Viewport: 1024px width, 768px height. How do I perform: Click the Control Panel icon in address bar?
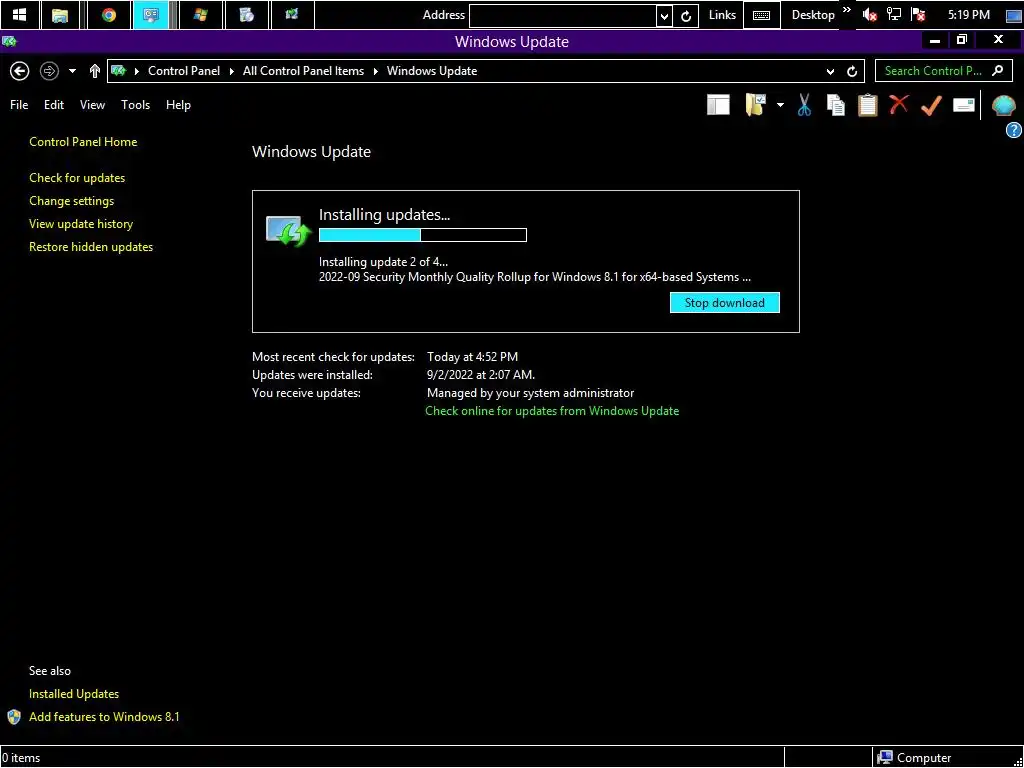tap(118, 71)
